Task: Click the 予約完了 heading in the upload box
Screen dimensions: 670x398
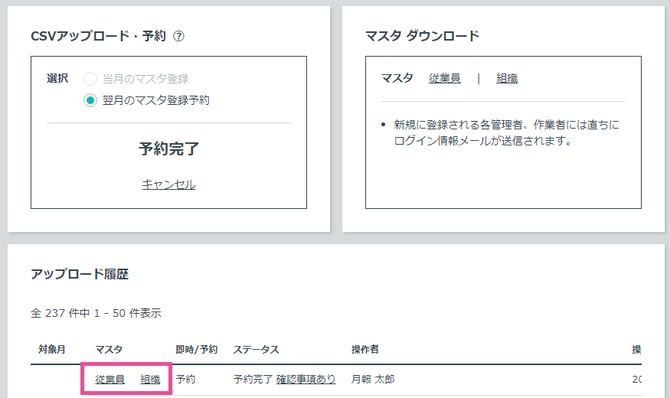Action: click(169, 149)
